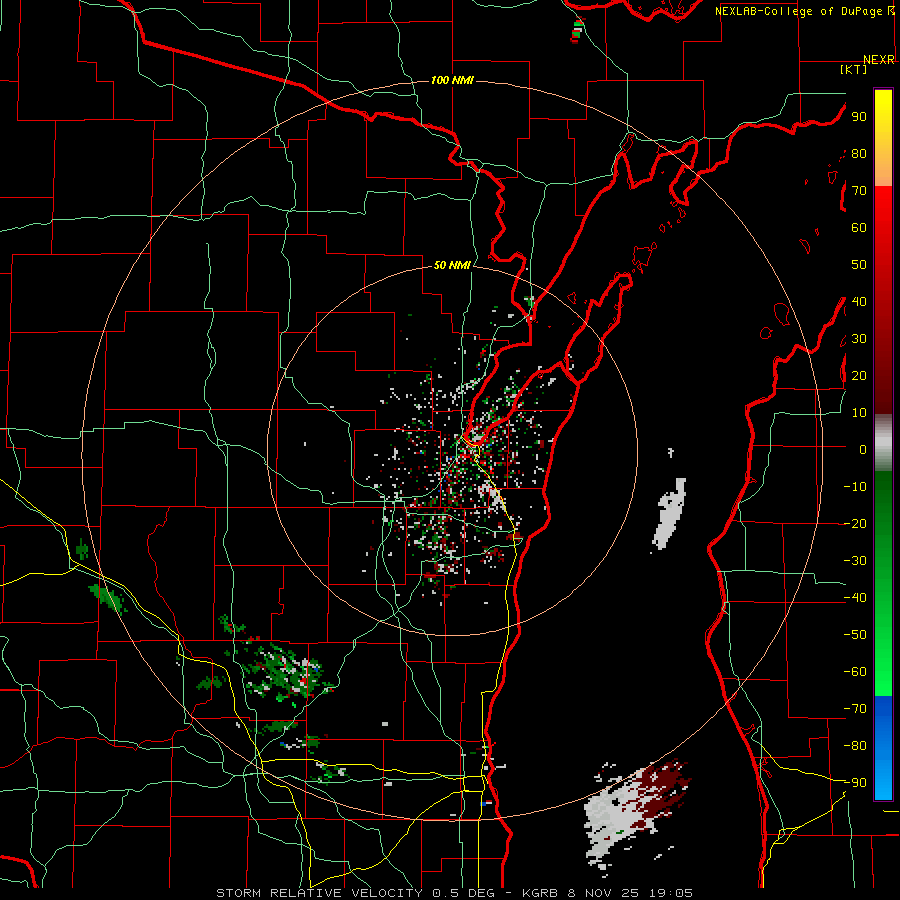Select the 100 NMI range ring label
The height and width of the screenshot is (900, 900).
coord(452,80)
